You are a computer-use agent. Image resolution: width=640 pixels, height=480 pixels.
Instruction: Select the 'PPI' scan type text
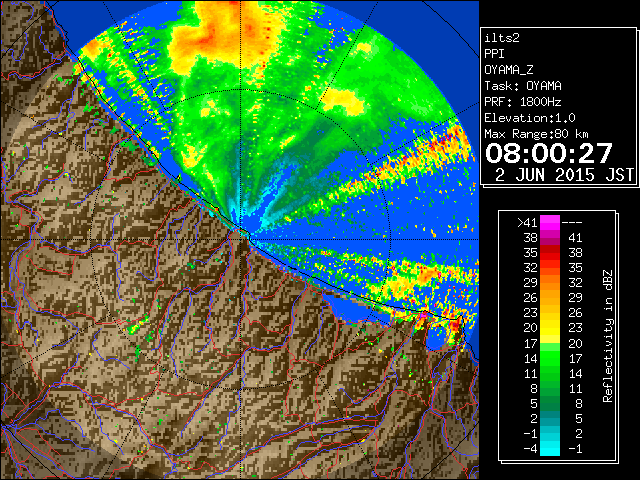pos(494,54)
